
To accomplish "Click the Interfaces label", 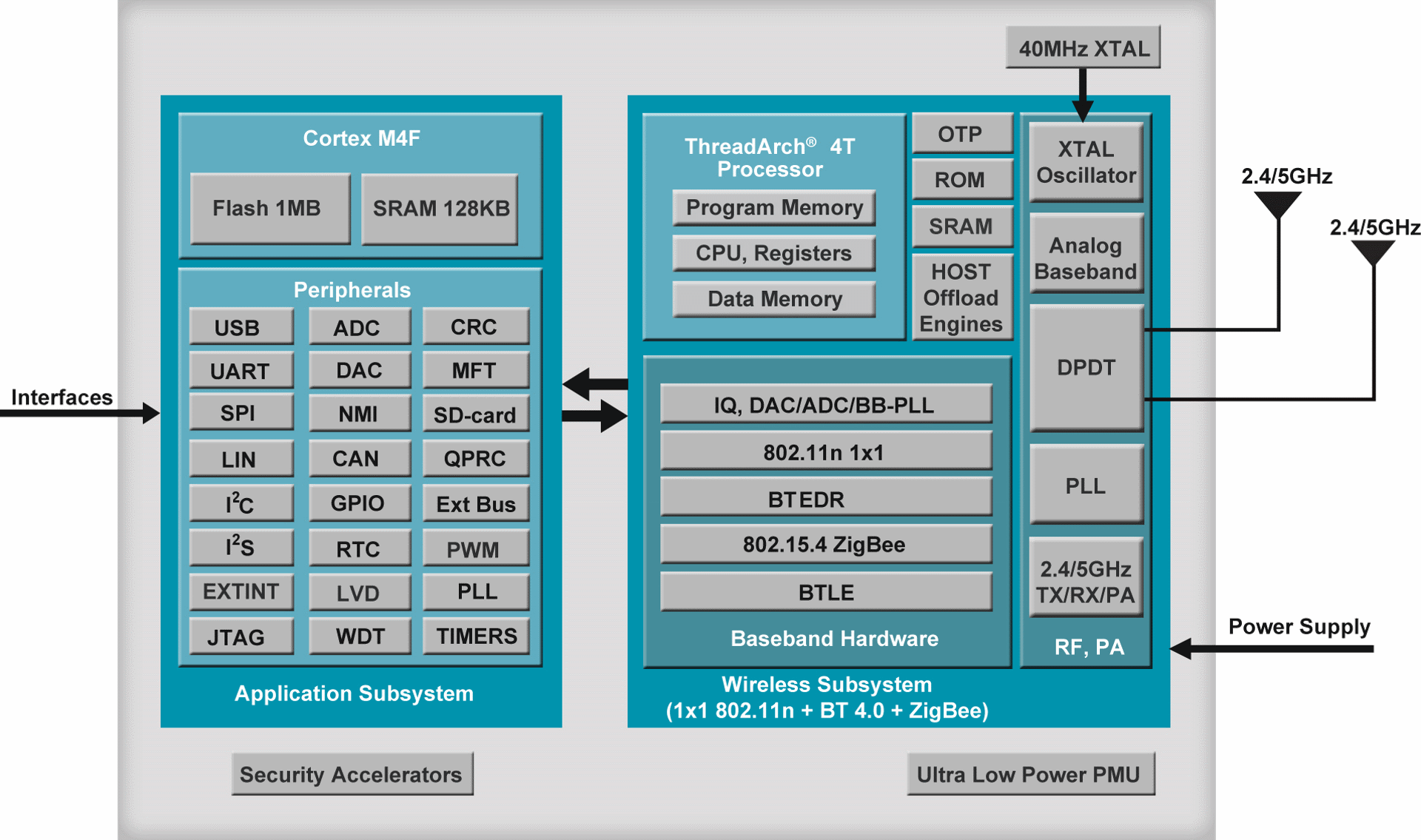I will [61, 397].
